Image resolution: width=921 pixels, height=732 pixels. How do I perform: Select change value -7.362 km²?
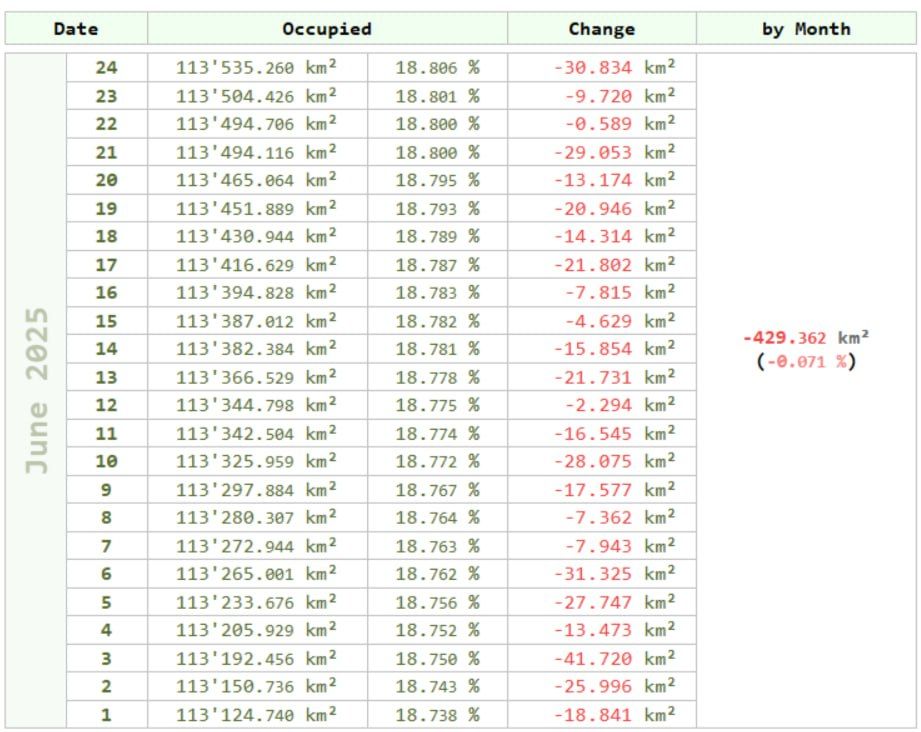pyautogui.click(x=620, y=518)
